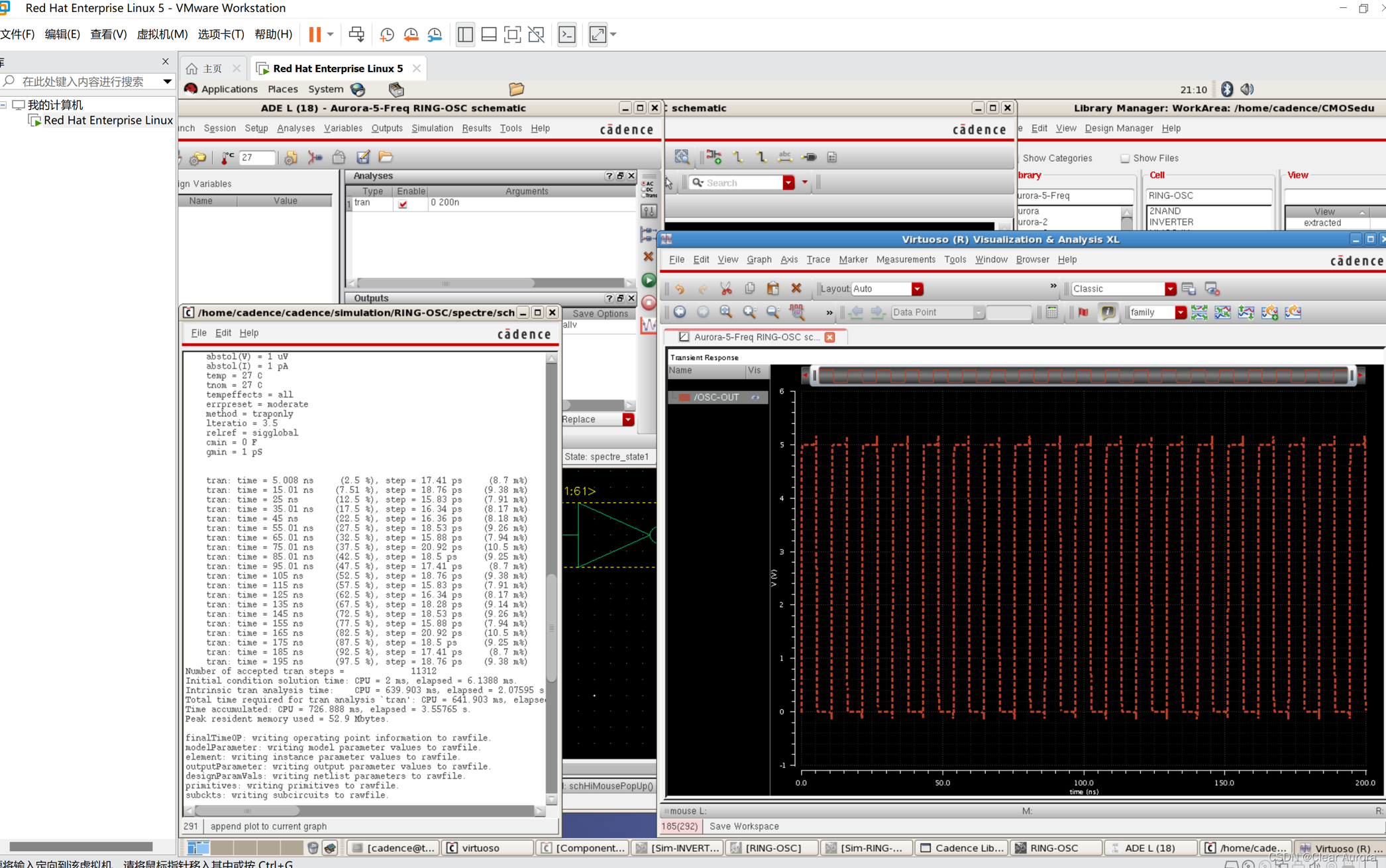Open the Classic workspace dropdown
The width and height of the screenshot is (1386, 868).
1170,289
